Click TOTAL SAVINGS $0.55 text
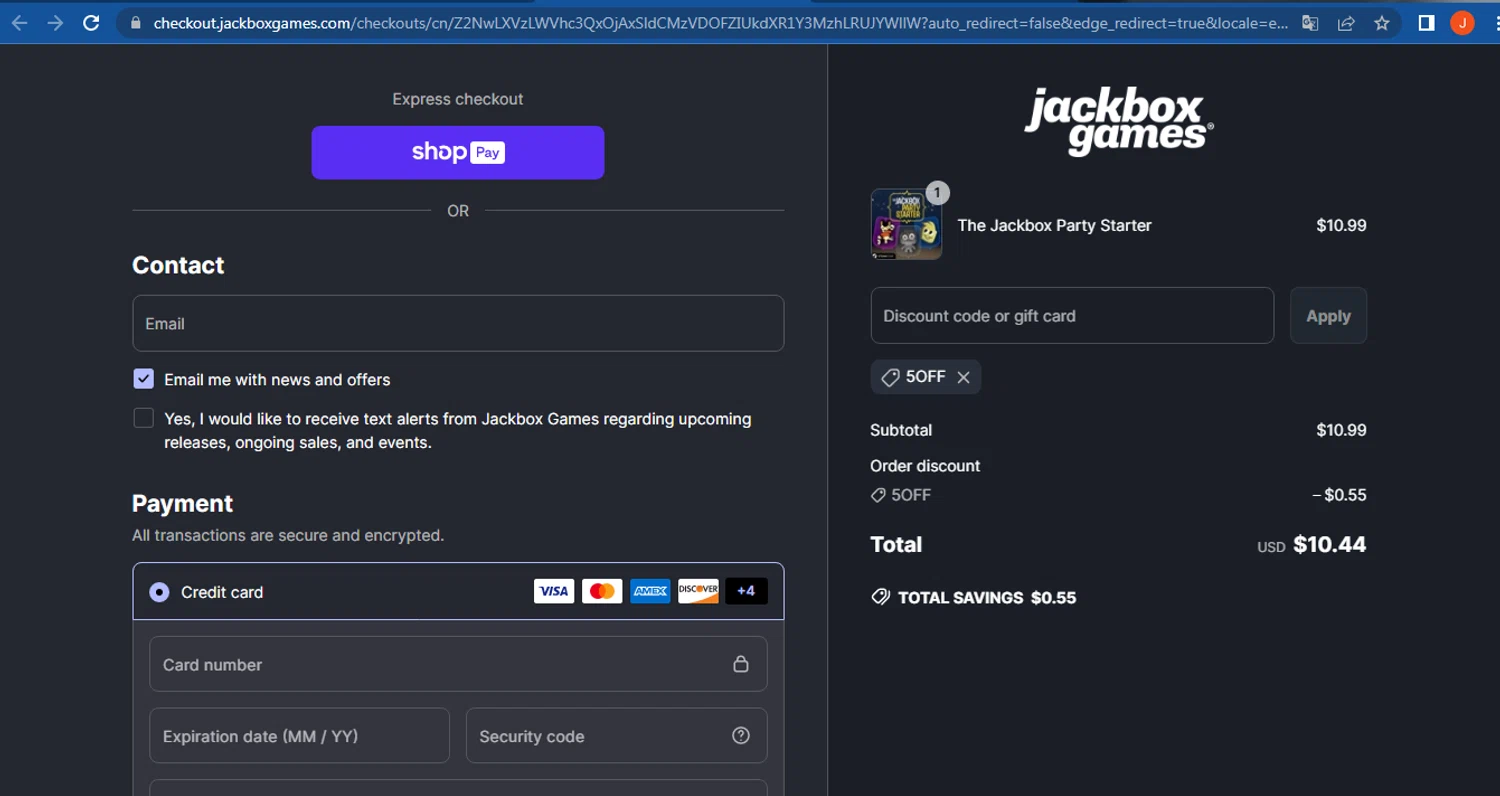This screenshot has height=796, width=1500. point(987,598)
